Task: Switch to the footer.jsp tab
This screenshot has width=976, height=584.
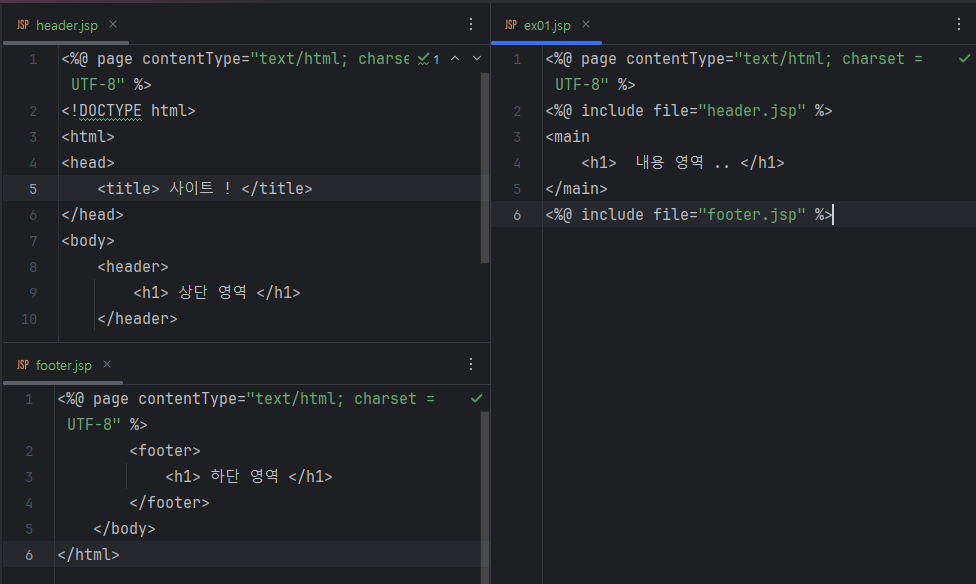Action: pos(63,365)
